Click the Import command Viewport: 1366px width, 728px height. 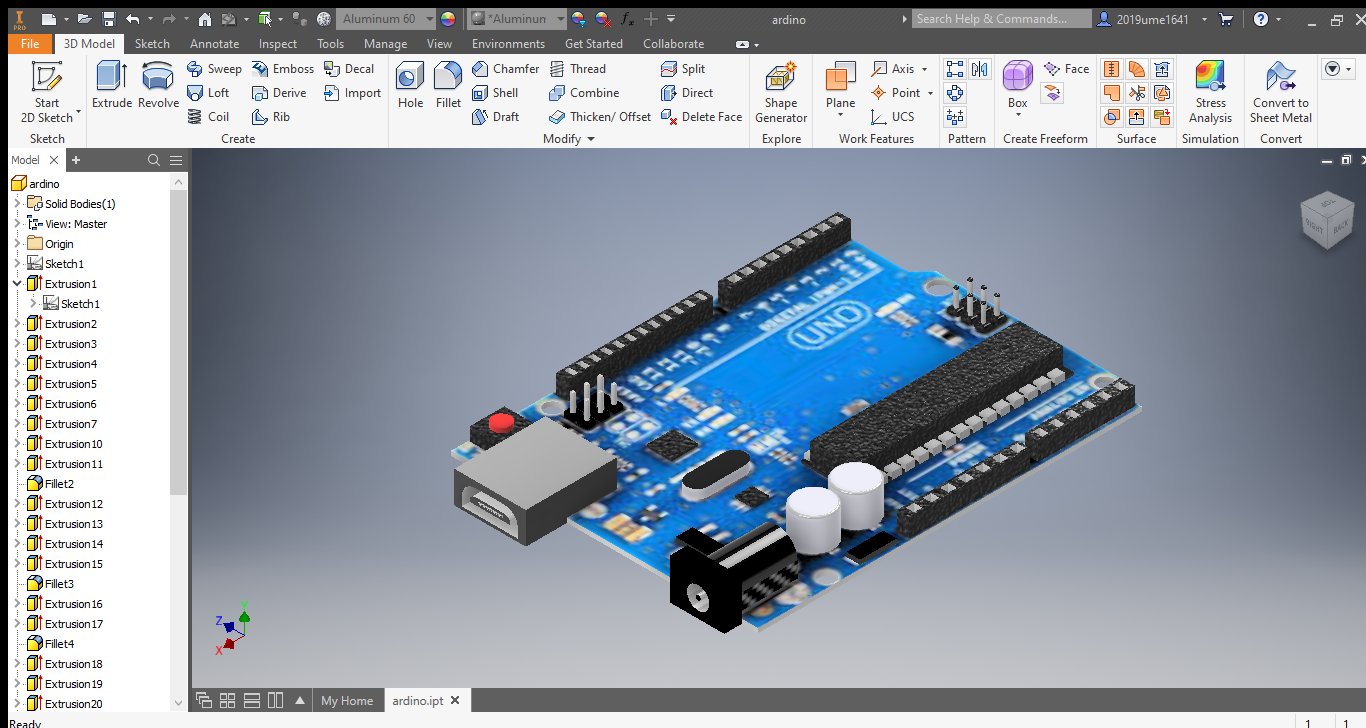352,93
